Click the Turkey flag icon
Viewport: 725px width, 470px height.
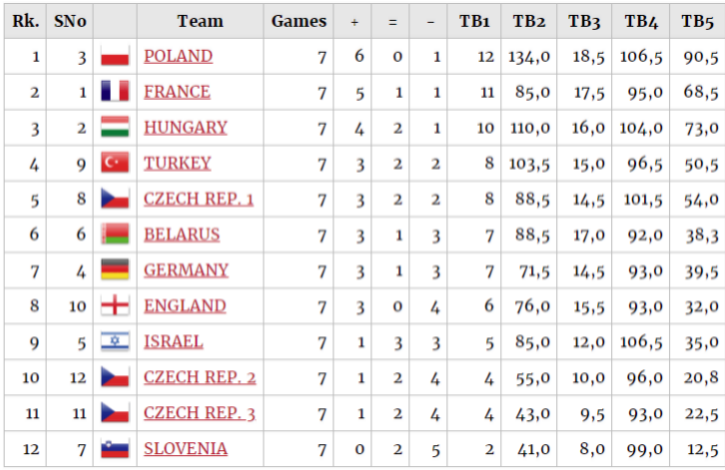click(115, 163)
